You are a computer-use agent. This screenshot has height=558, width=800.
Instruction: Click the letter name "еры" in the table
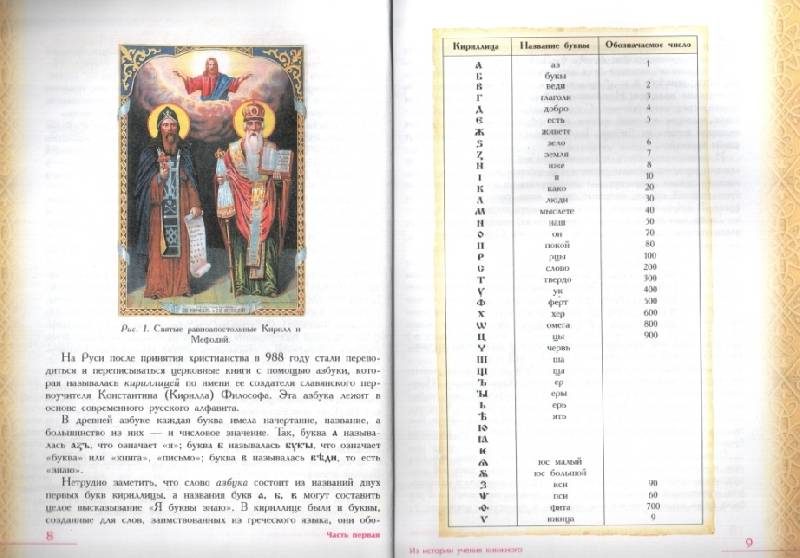(559, 393)
